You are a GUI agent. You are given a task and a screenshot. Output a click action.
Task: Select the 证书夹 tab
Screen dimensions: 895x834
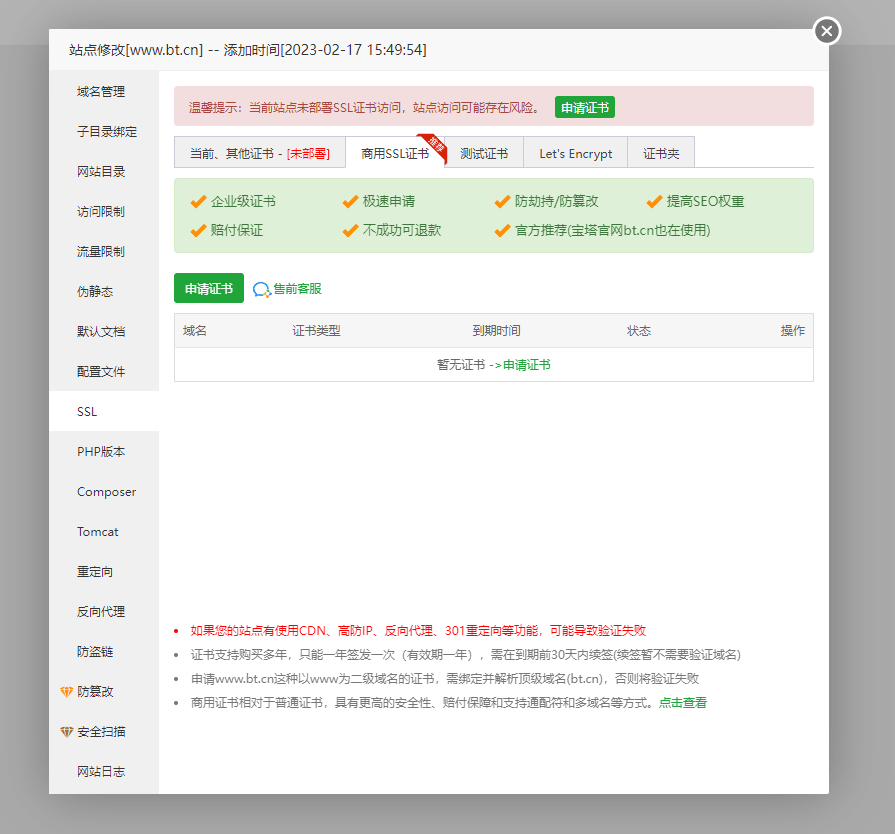point(661,154)
